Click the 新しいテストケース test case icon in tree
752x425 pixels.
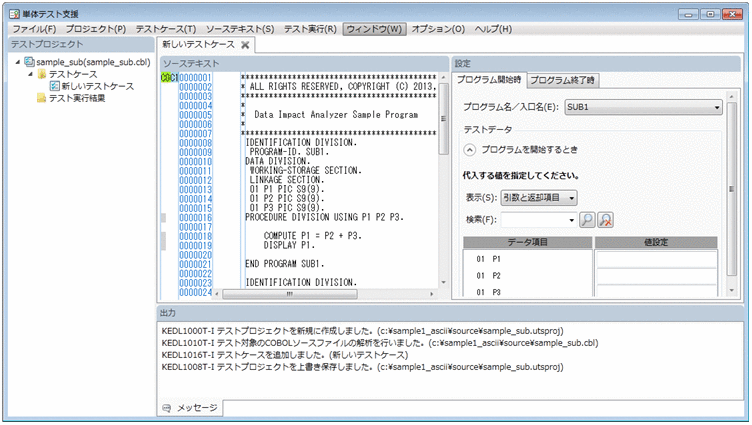pyautogui.click(x=55, y=86)
